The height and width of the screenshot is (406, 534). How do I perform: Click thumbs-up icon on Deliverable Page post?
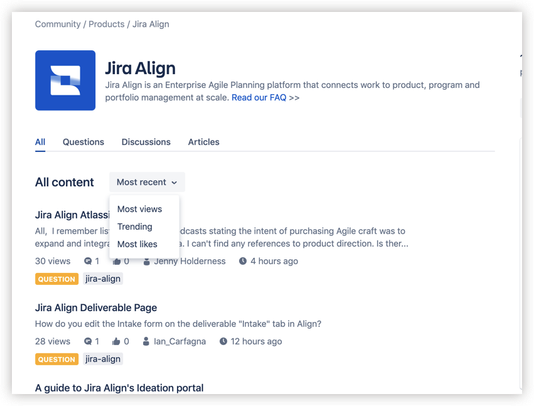pos(116,341)
